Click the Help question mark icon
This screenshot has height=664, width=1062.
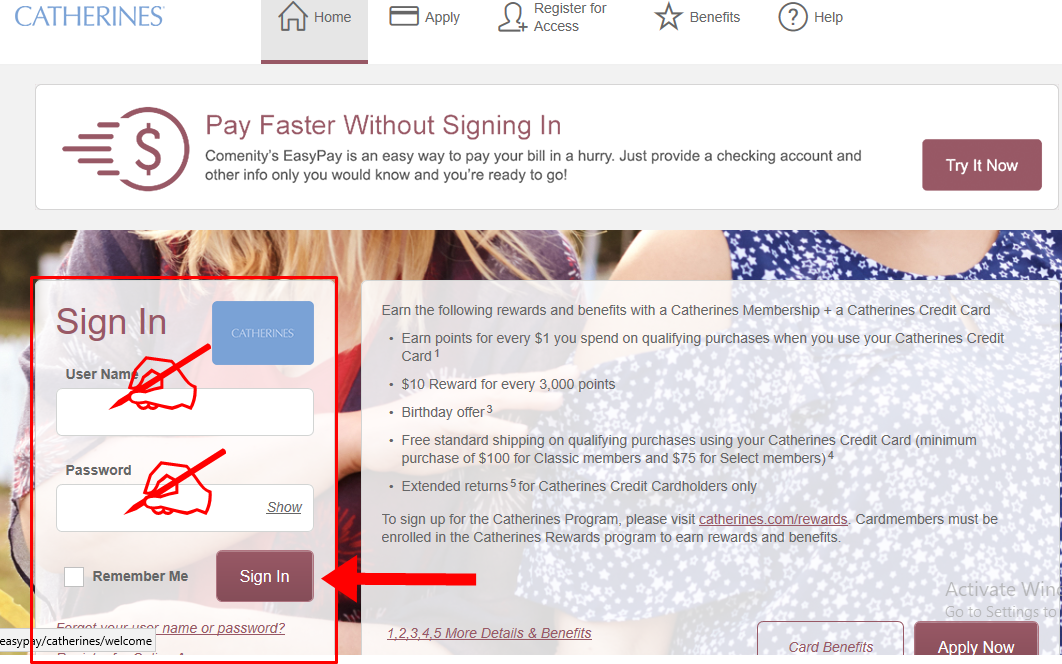pos(793,17)
